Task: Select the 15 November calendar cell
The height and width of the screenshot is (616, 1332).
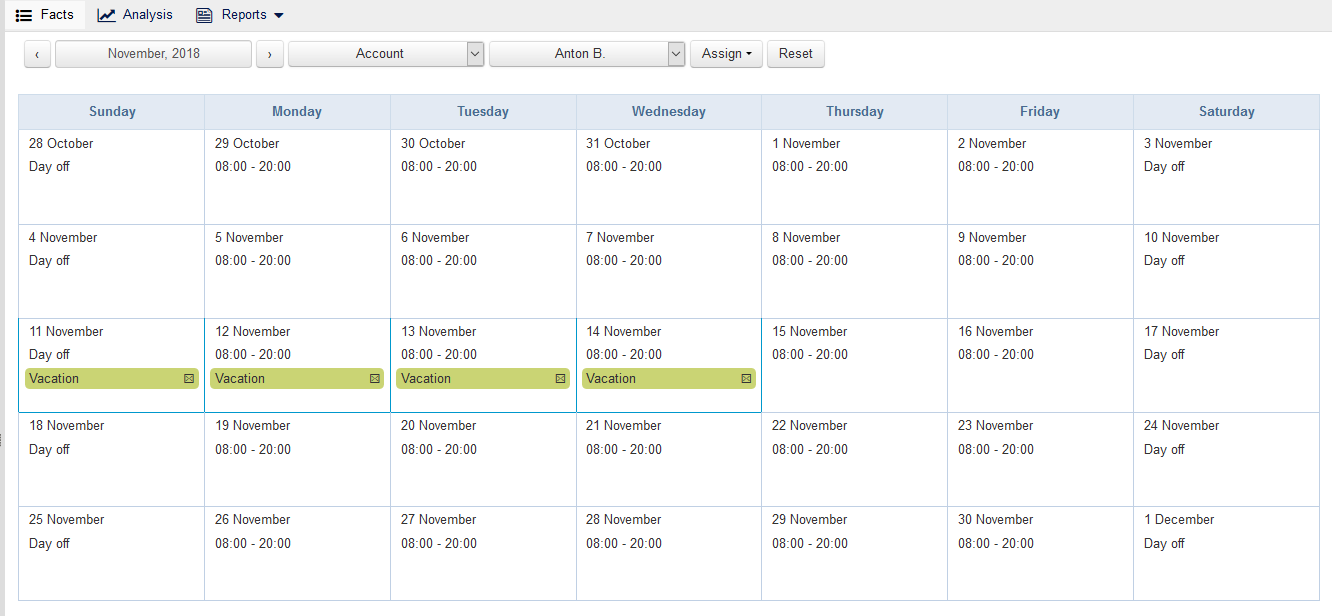Action: (x=854, y=365)
